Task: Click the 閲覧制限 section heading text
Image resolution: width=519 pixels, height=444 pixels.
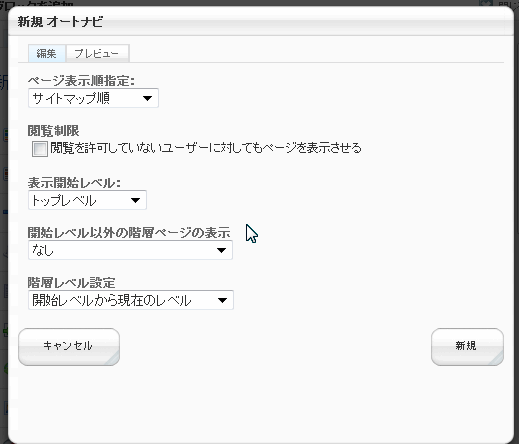Action: tap(53, 131)
